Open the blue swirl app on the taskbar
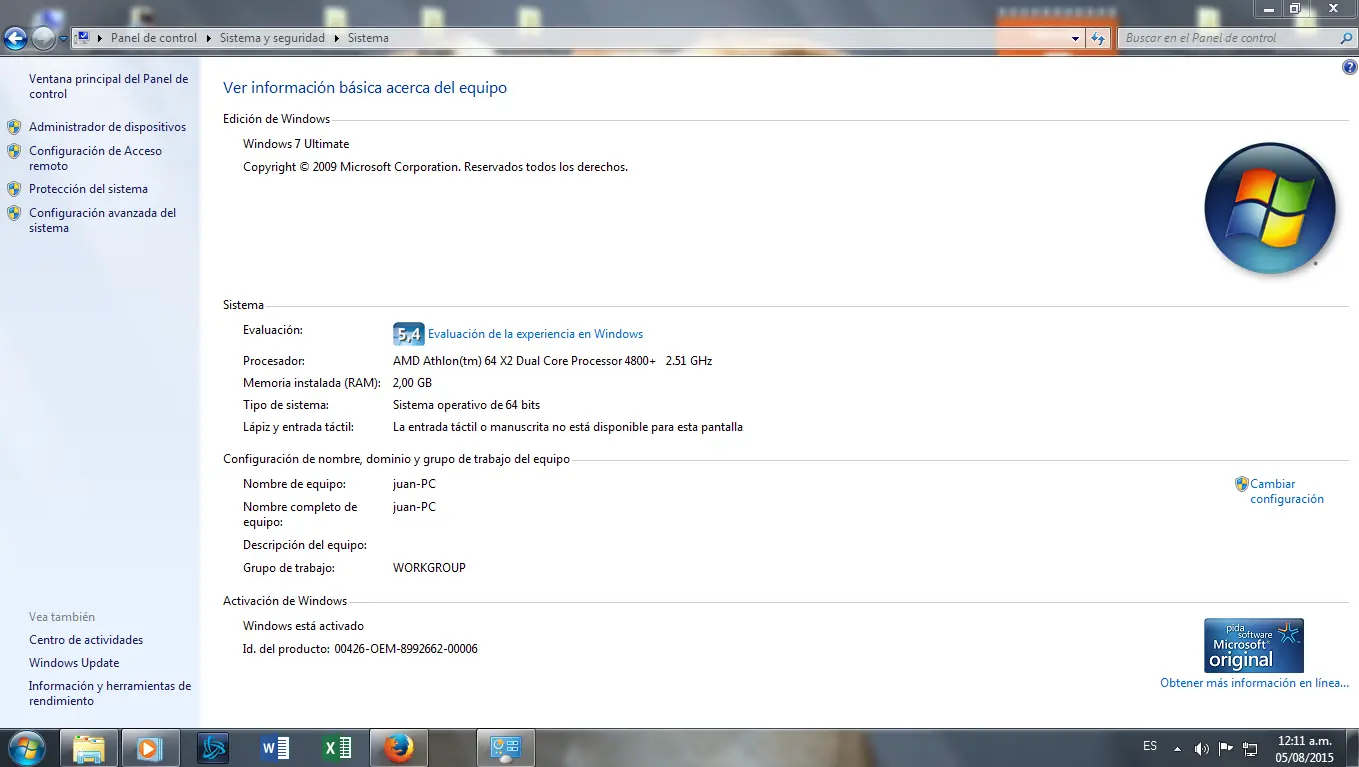Screen dimensions: 1359x767 tap(212, 748)
